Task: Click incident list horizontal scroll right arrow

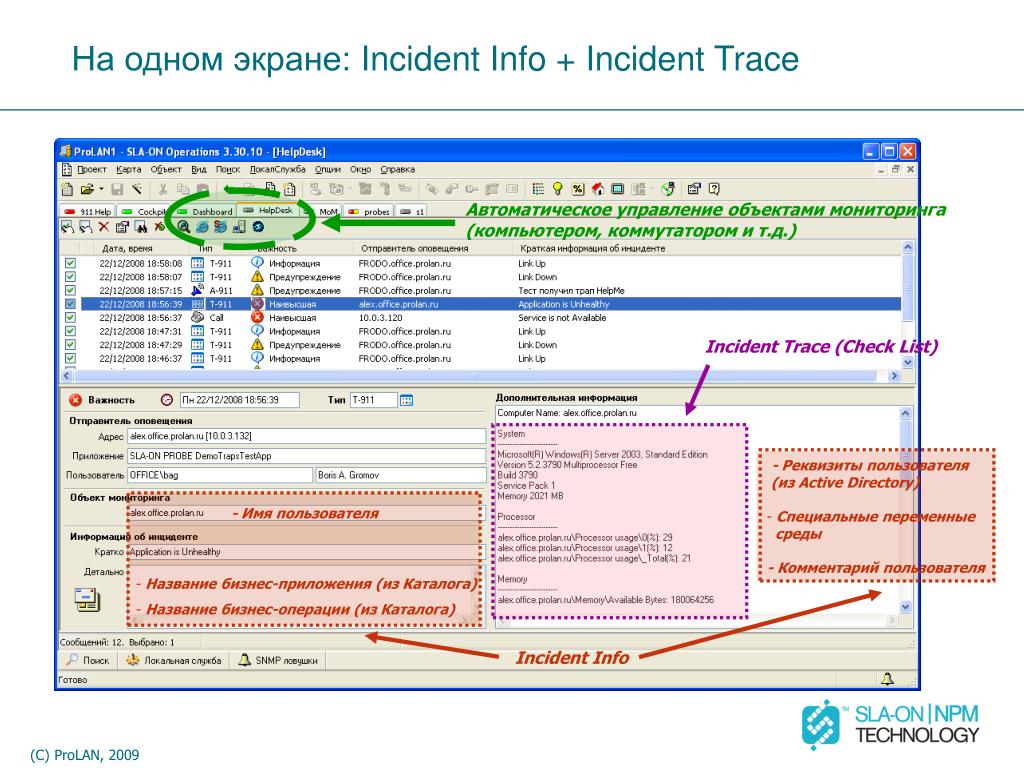Action: 895,376
